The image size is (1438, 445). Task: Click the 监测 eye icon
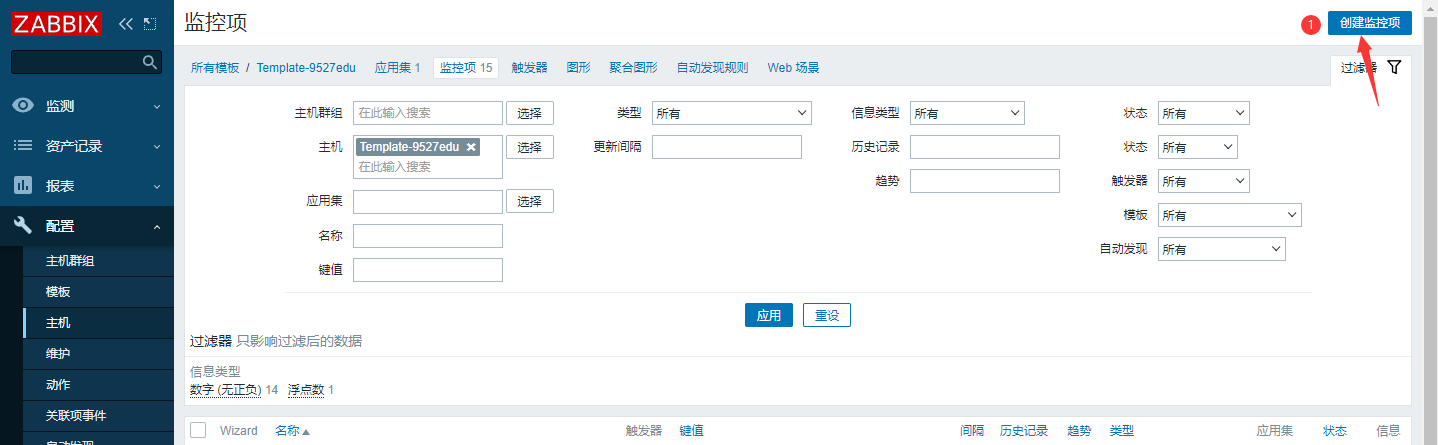[x=23, y=105]
